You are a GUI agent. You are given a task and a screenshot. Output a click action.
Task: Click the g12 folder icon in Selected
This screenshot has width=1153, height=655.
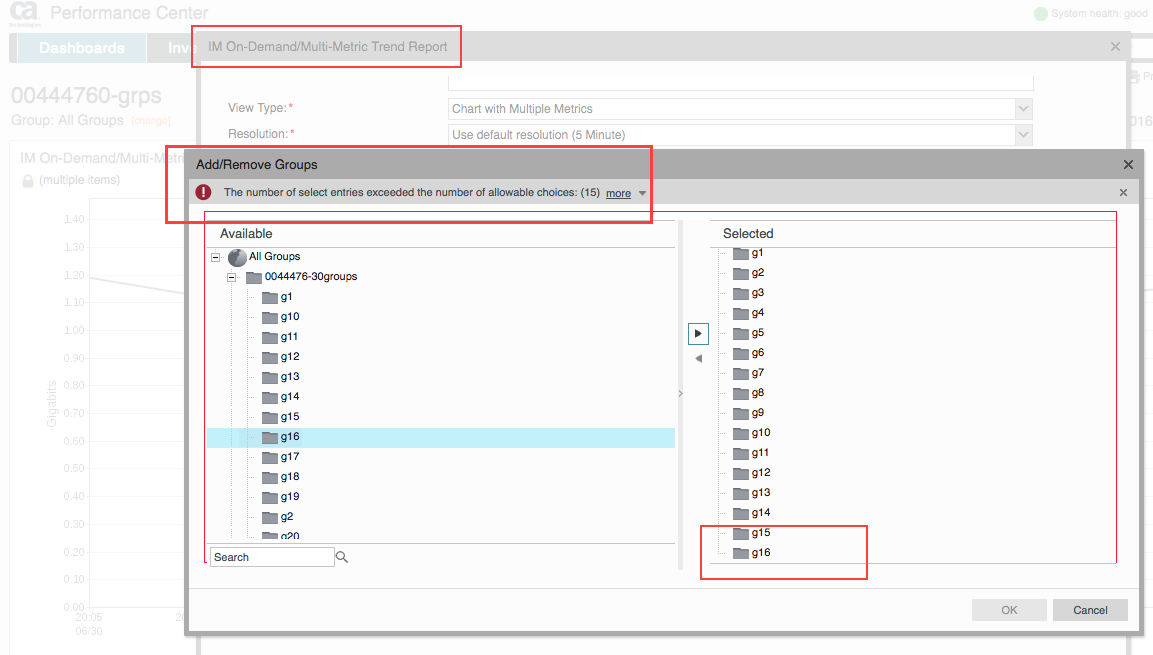coord(740,473)
